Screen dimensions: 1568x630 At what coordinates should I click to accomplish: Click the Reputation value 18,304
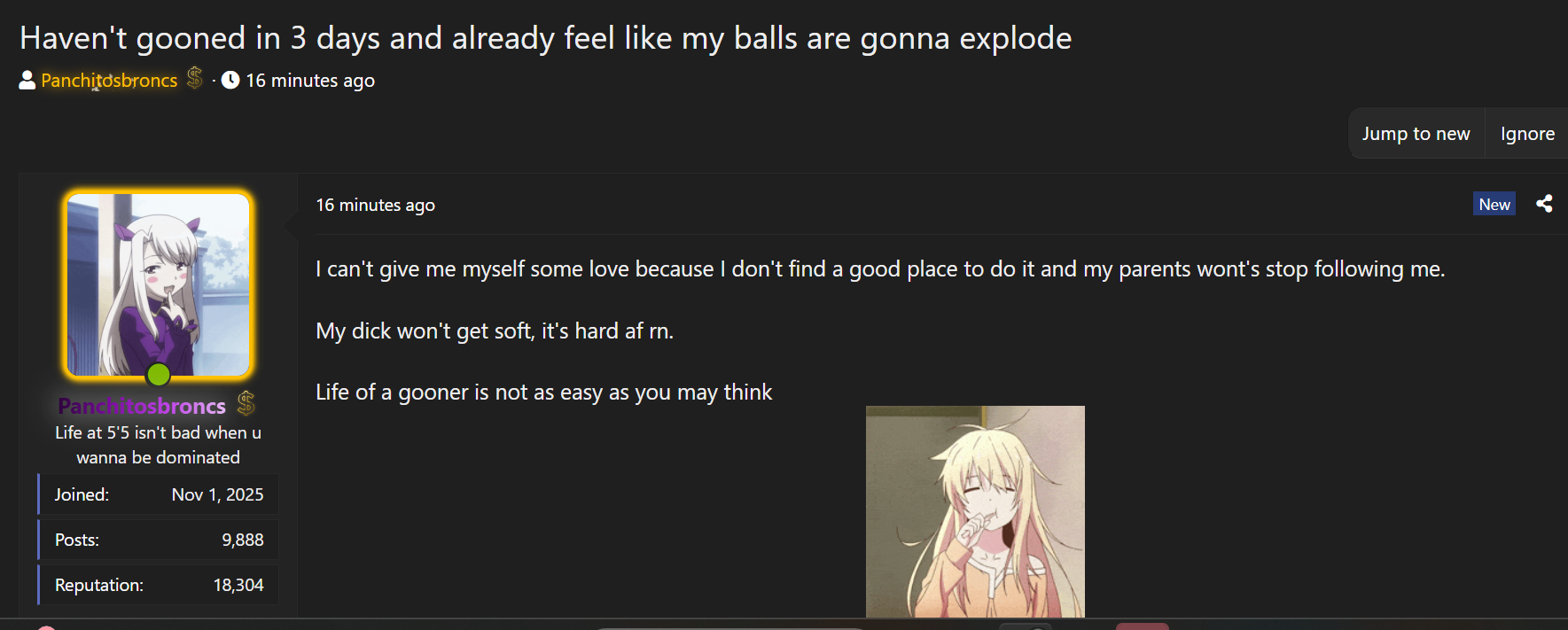pos(238,585)
